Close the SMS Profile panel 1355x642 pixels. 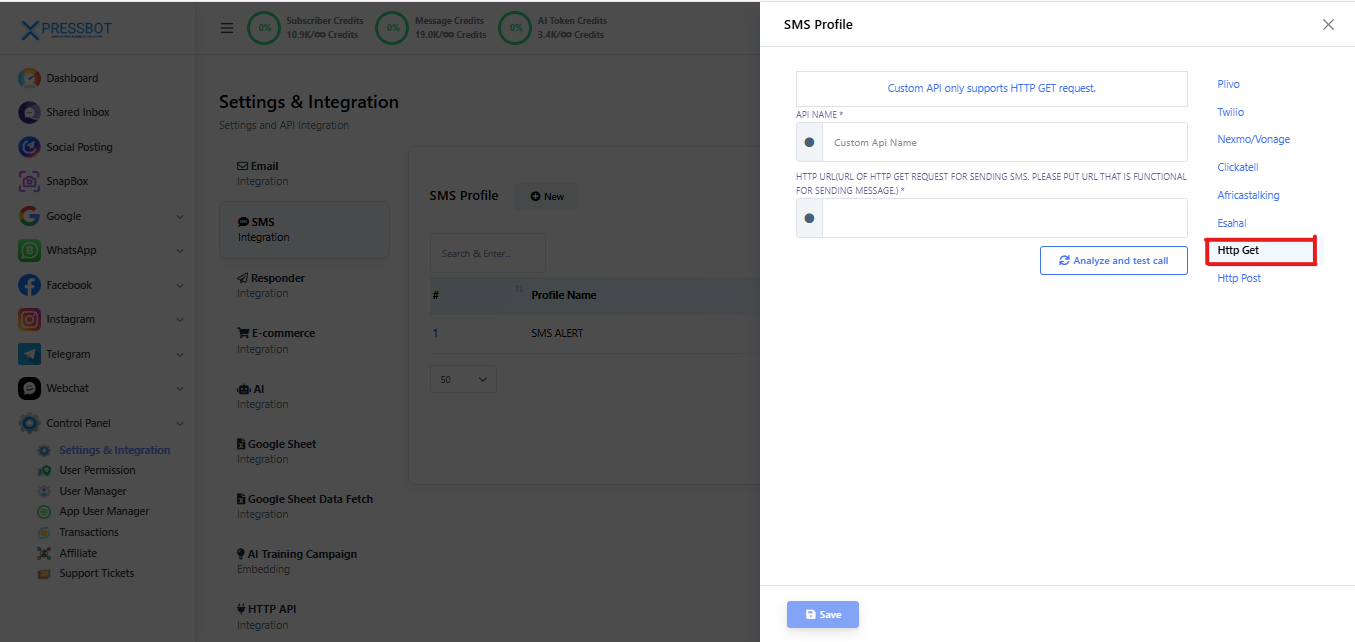tap(1328, 25)
